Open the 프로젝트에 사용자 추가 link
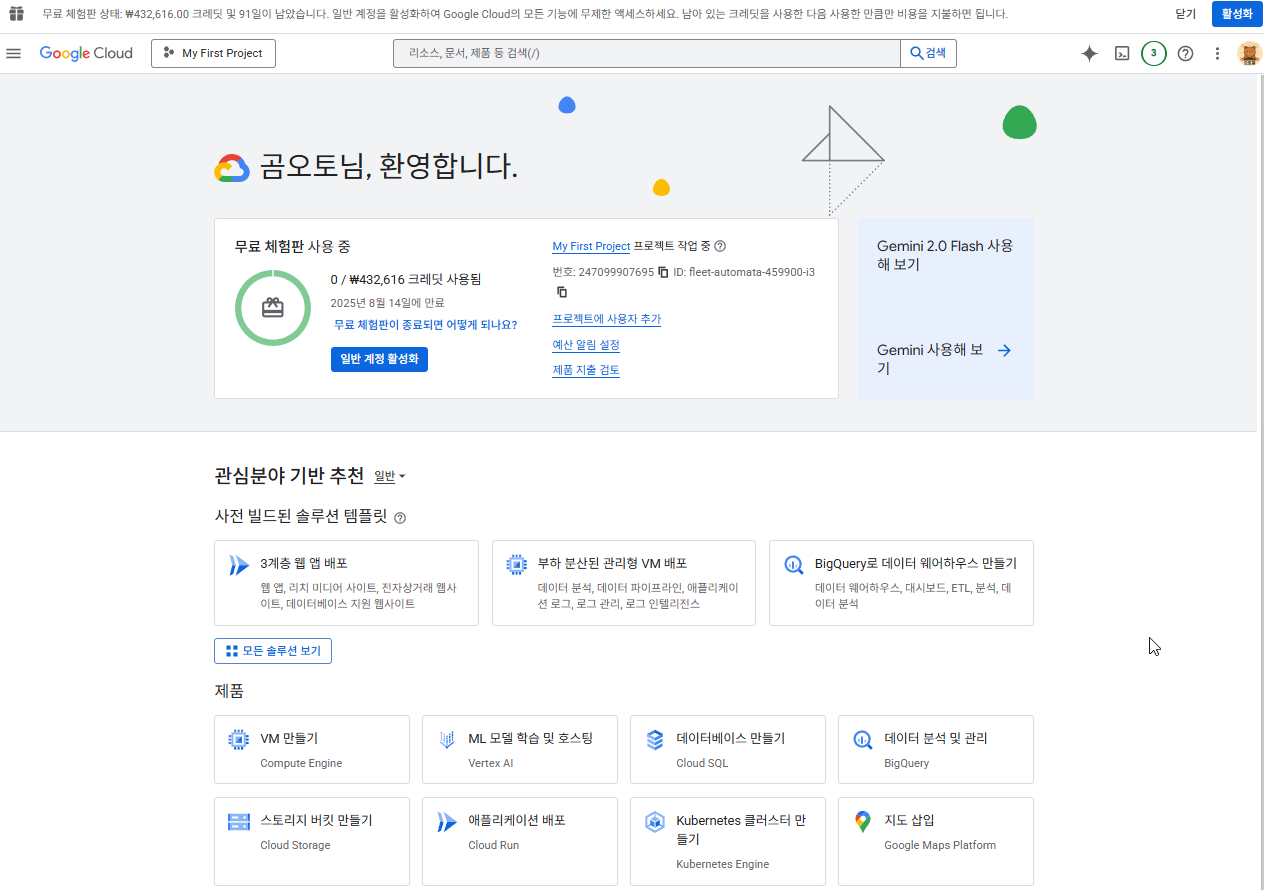The height and width of the screenshot is (890, 1264). coord(606,319)
